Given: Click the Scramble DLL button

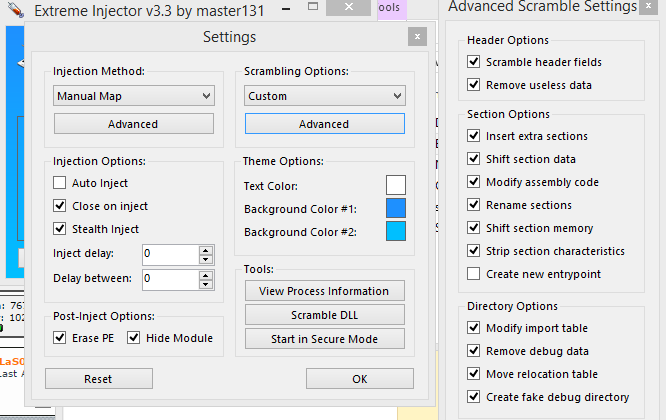Looking at the screenshot, I should pyautogui.click(x=325, y=315).
